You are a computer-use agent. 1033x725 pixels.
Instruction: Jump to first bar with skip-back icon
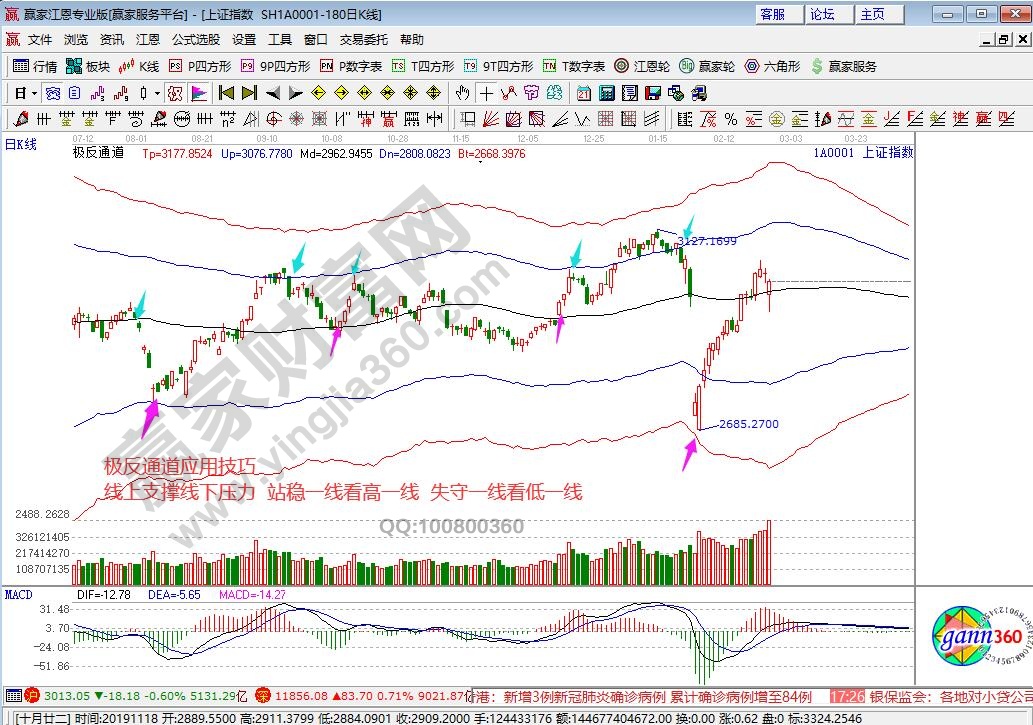coord(226,93)
